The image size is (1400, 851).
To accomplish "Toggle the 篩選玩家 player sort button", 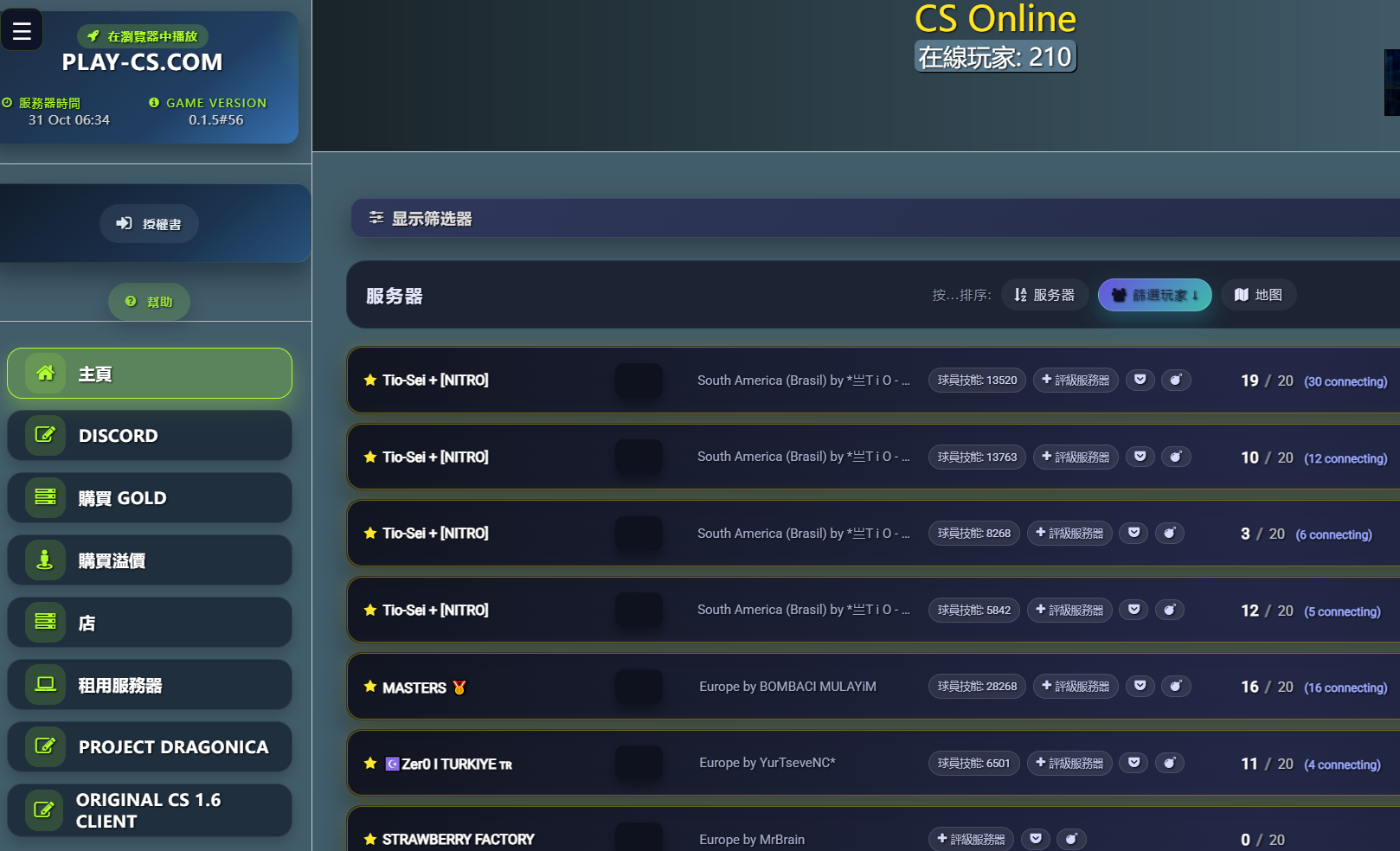I will [x=1154, y=295].
